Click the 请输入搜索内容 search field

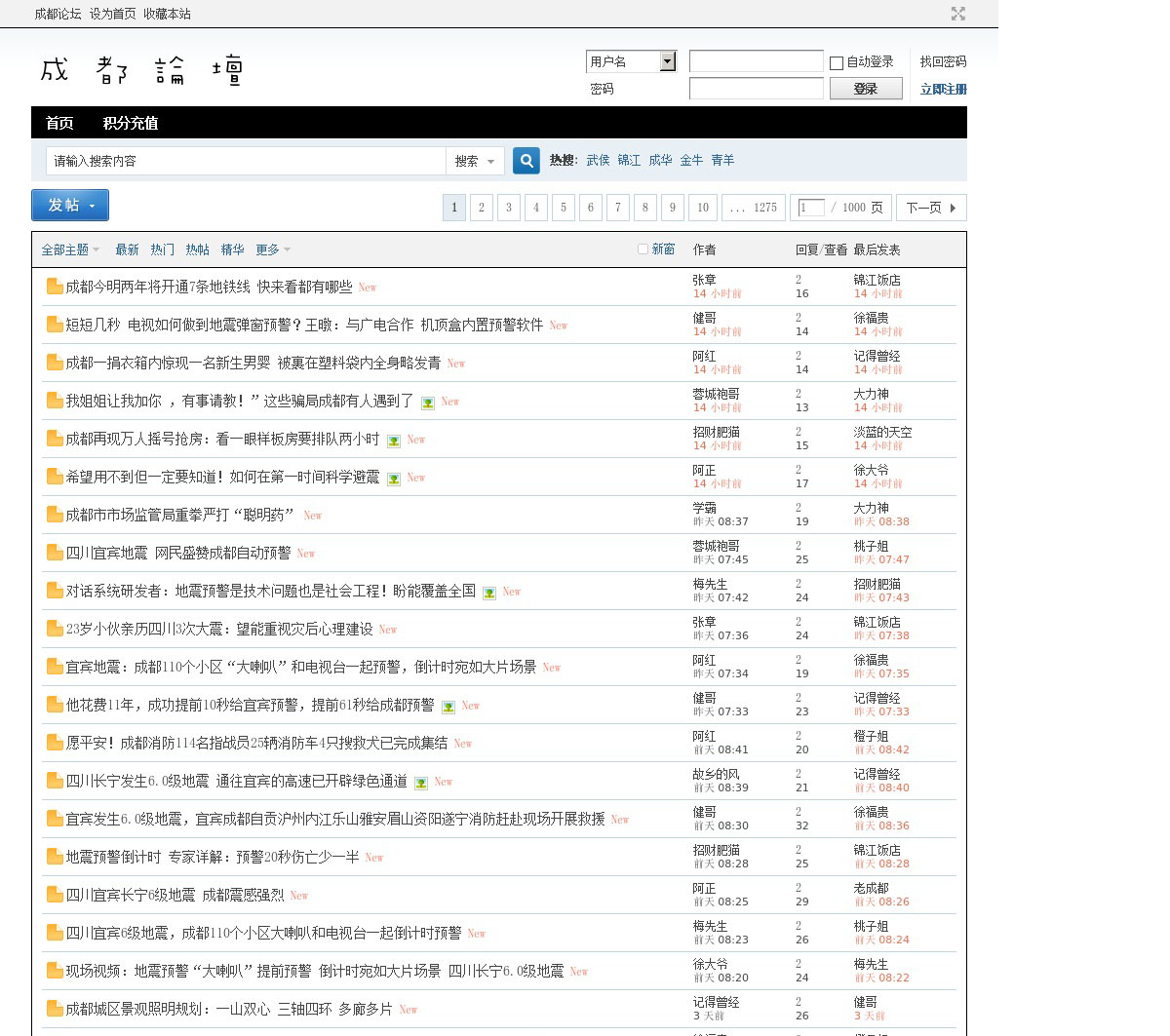pos(246,161)
